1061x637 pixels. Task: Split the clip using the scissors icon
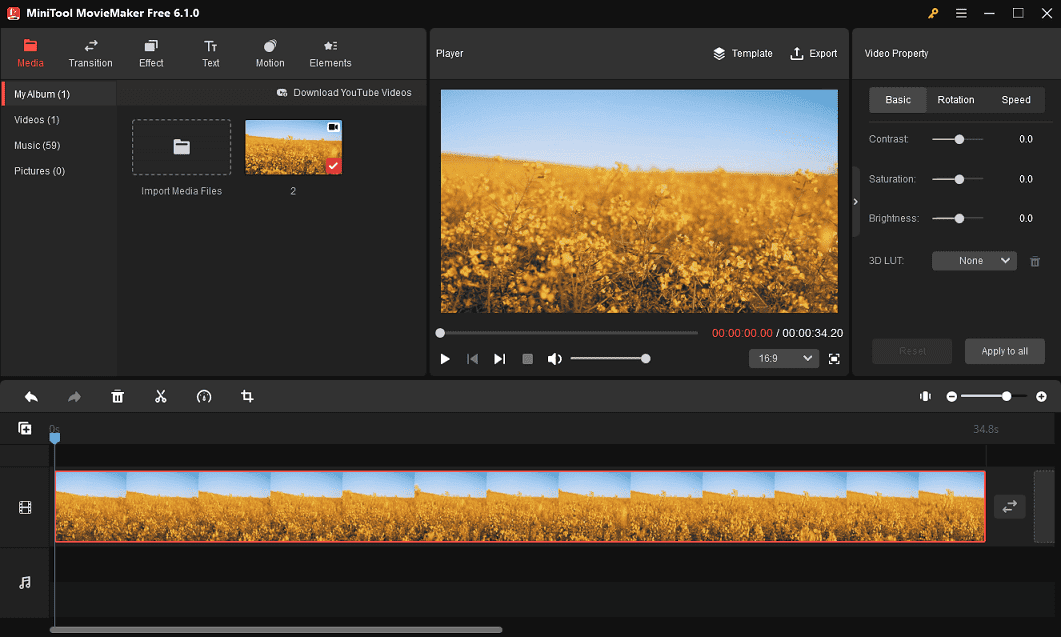click(x=160, y=396)
